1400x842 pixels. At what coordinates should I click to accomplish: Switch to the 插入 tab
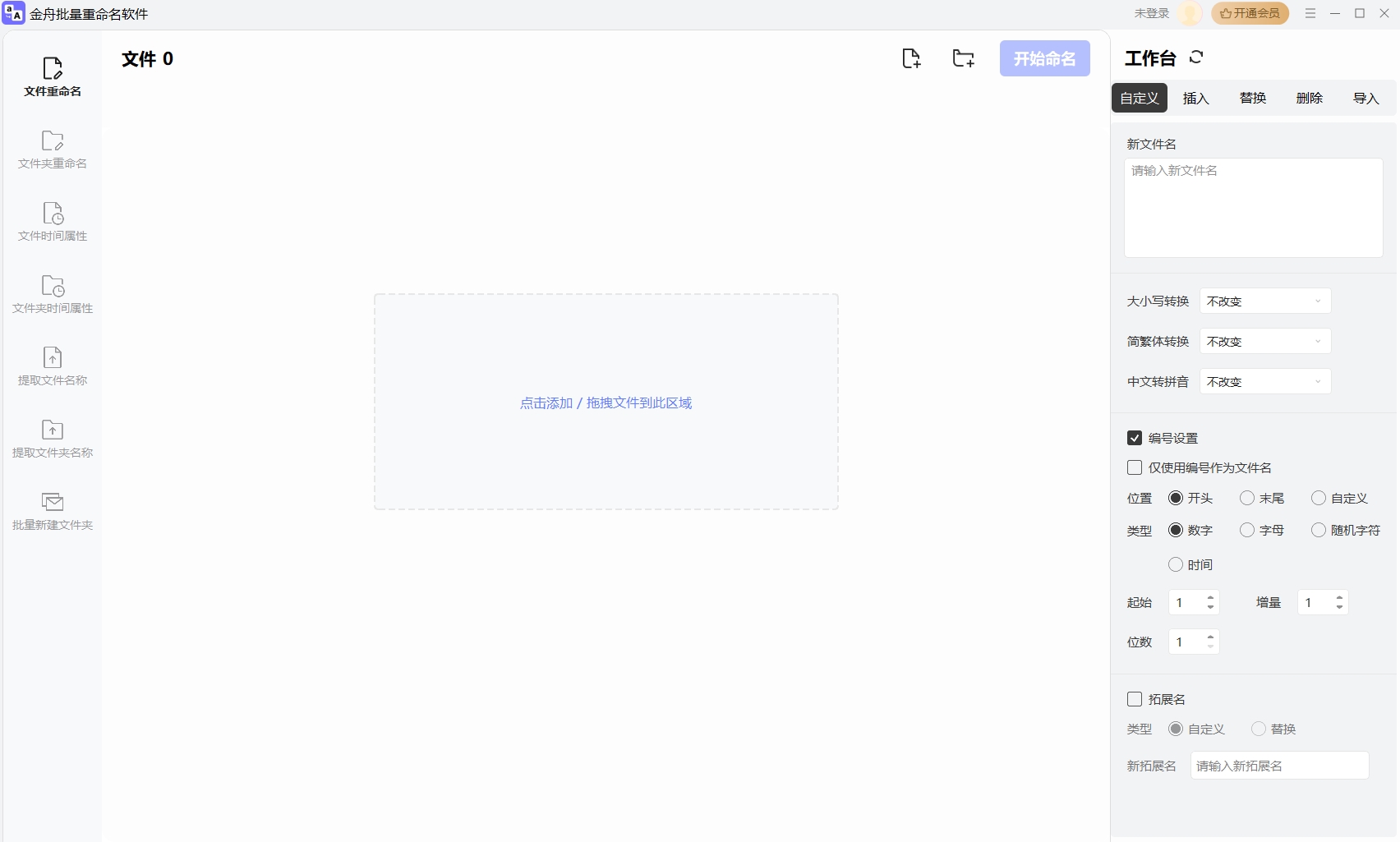pos(1196,98)
